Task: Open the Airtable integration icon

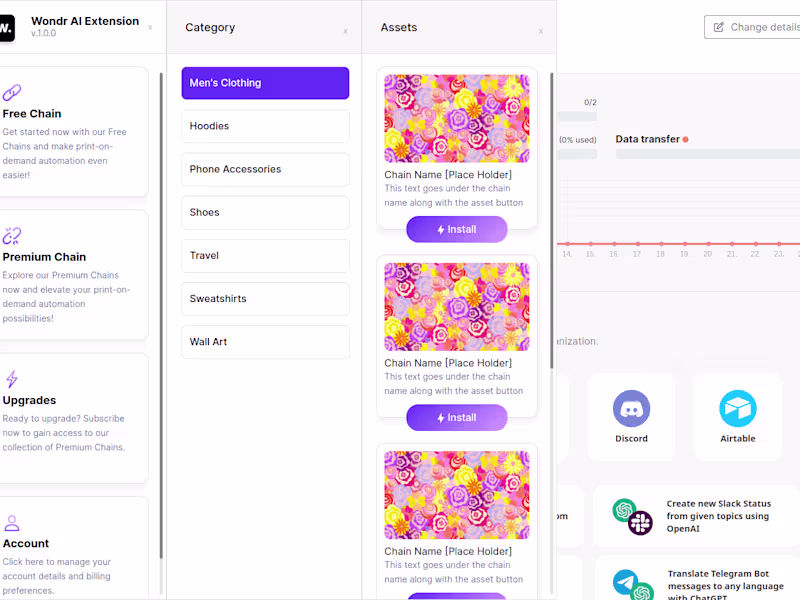Action: [738, 409]
